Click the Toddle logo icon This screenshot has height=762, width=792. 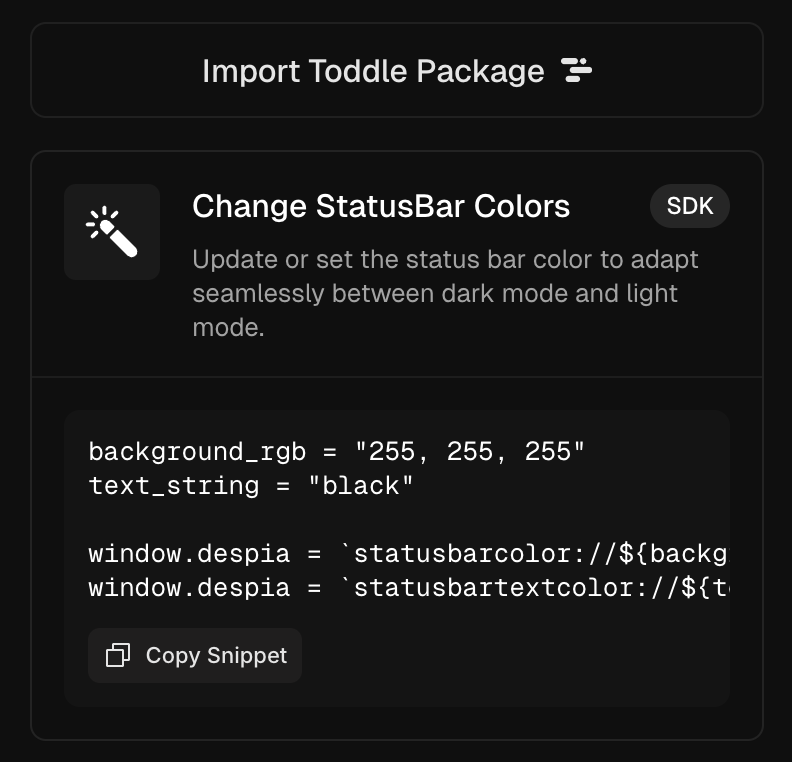point(577,70)
